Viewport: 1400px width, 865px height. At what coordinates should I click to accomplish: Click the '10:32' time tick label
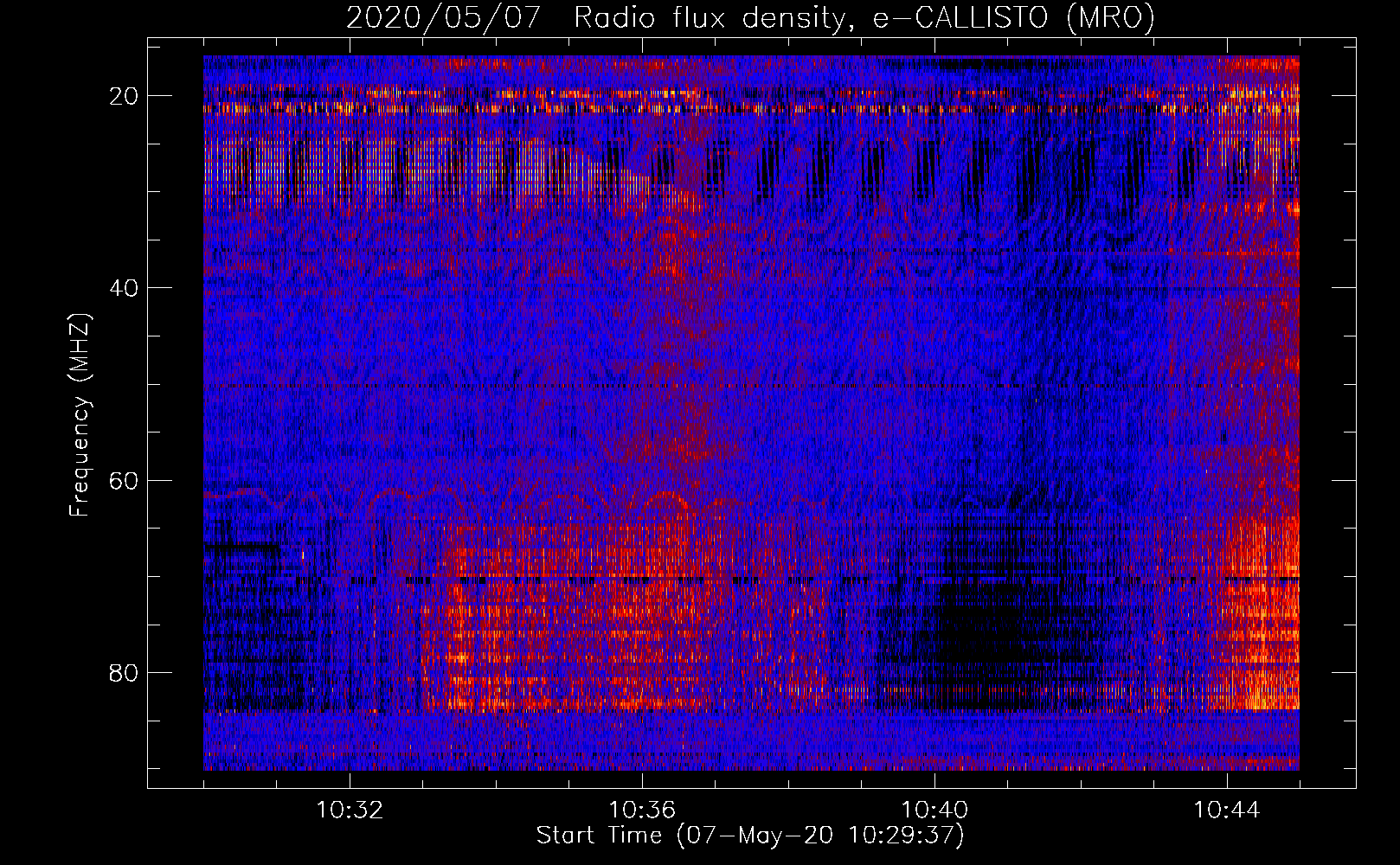pyautogui.click(x=350, y=811)
